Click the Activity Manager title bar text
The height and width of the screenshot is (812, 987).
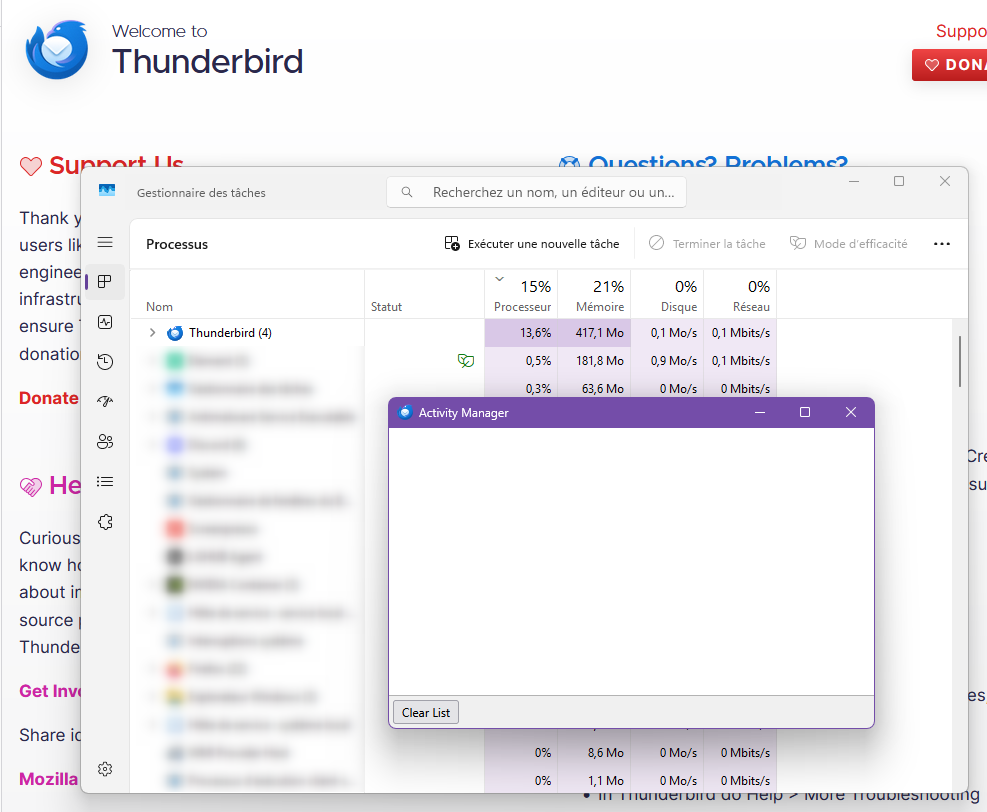[463, 413]
